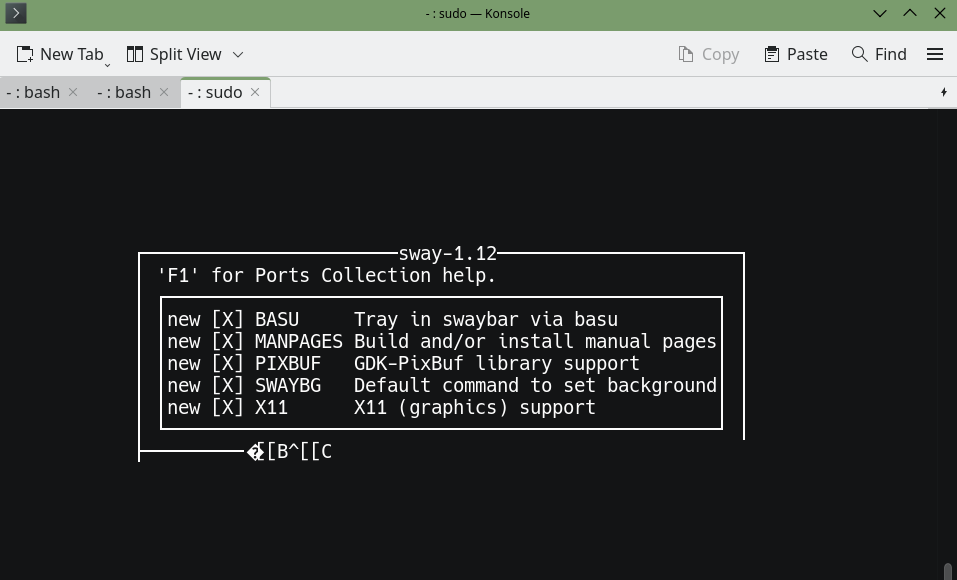The height and width of the screenshot is (580, 957).
Task: Maximize the Konsole window
Action: [x=909, y=13]
